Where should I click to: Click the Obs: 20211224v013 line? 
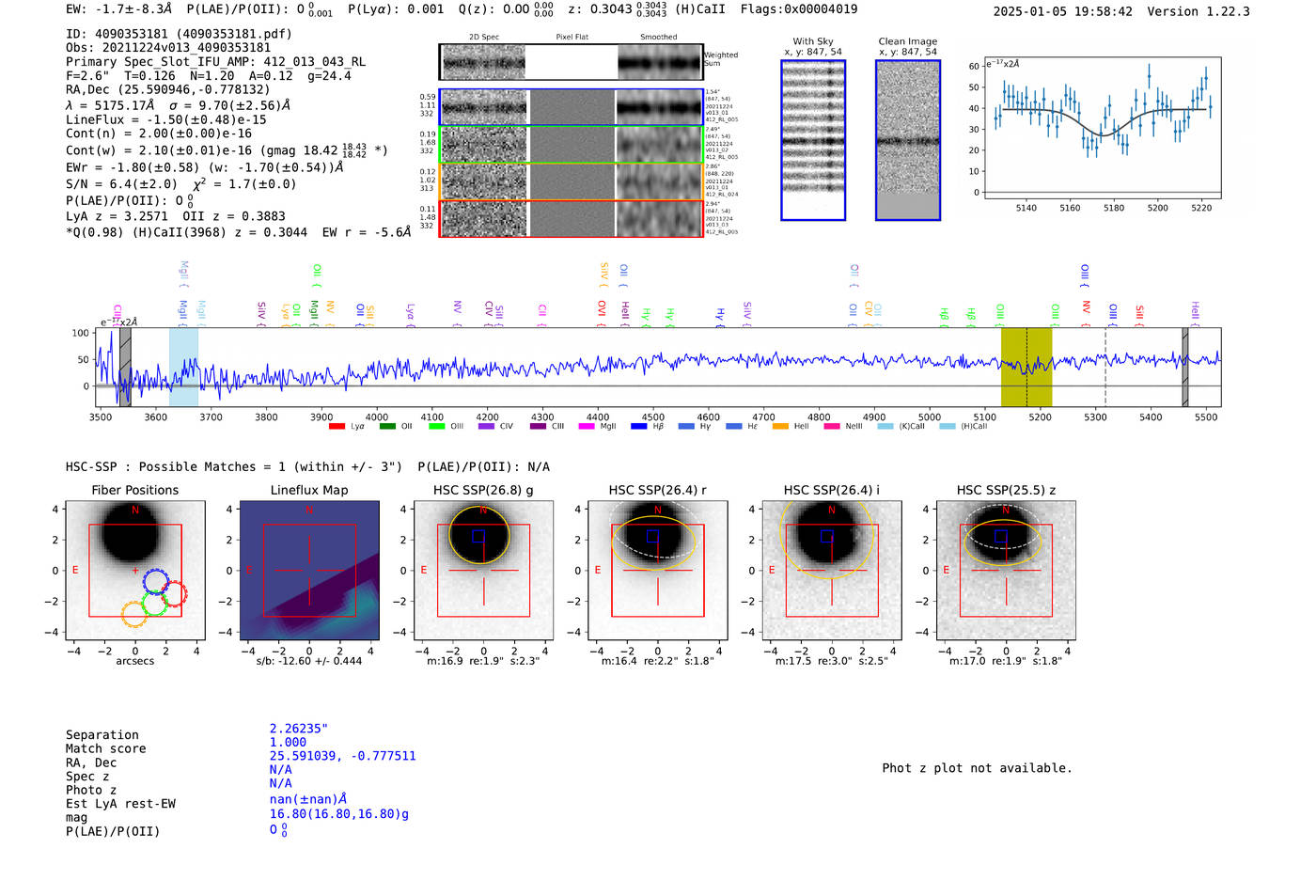(x=168, y=48)
